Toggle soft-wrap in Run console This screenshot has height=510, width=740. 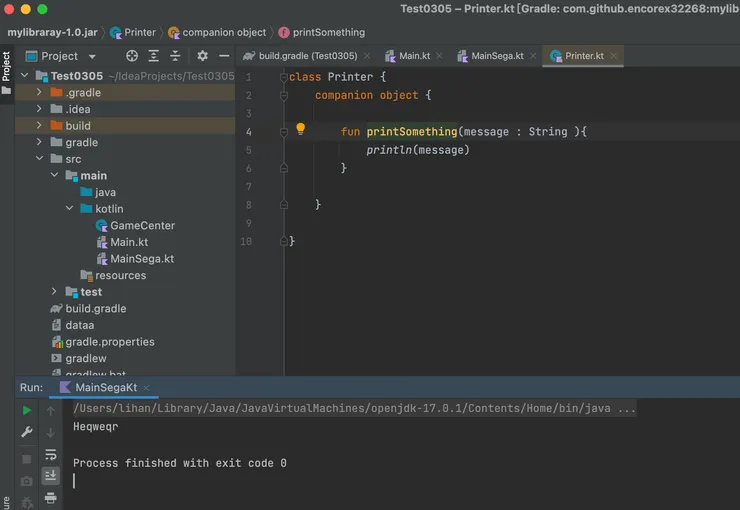[50, 454]
